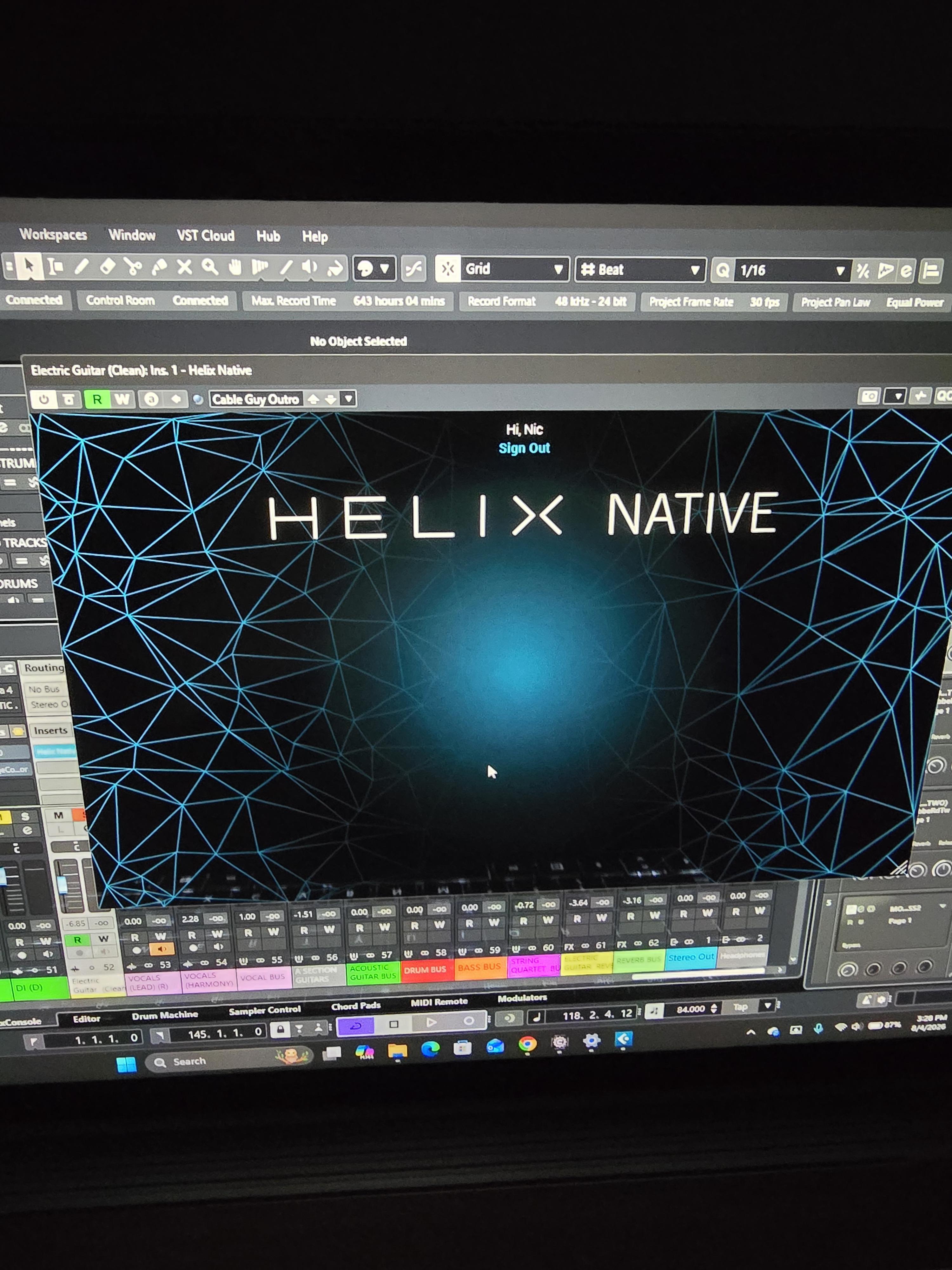Click the Sign Out link
The image size is (952, 1270).
524,448
